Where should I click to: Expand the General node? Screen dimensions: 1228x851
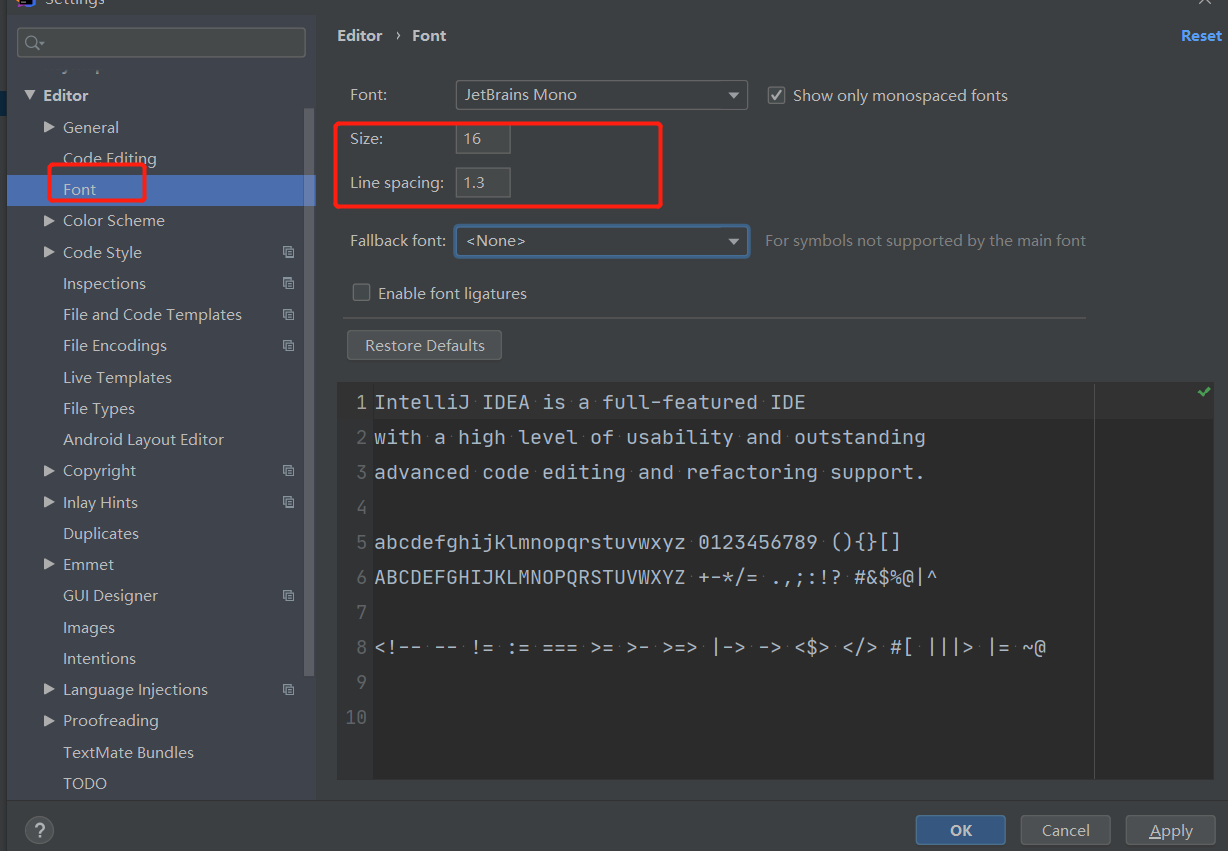coord(49,127)
